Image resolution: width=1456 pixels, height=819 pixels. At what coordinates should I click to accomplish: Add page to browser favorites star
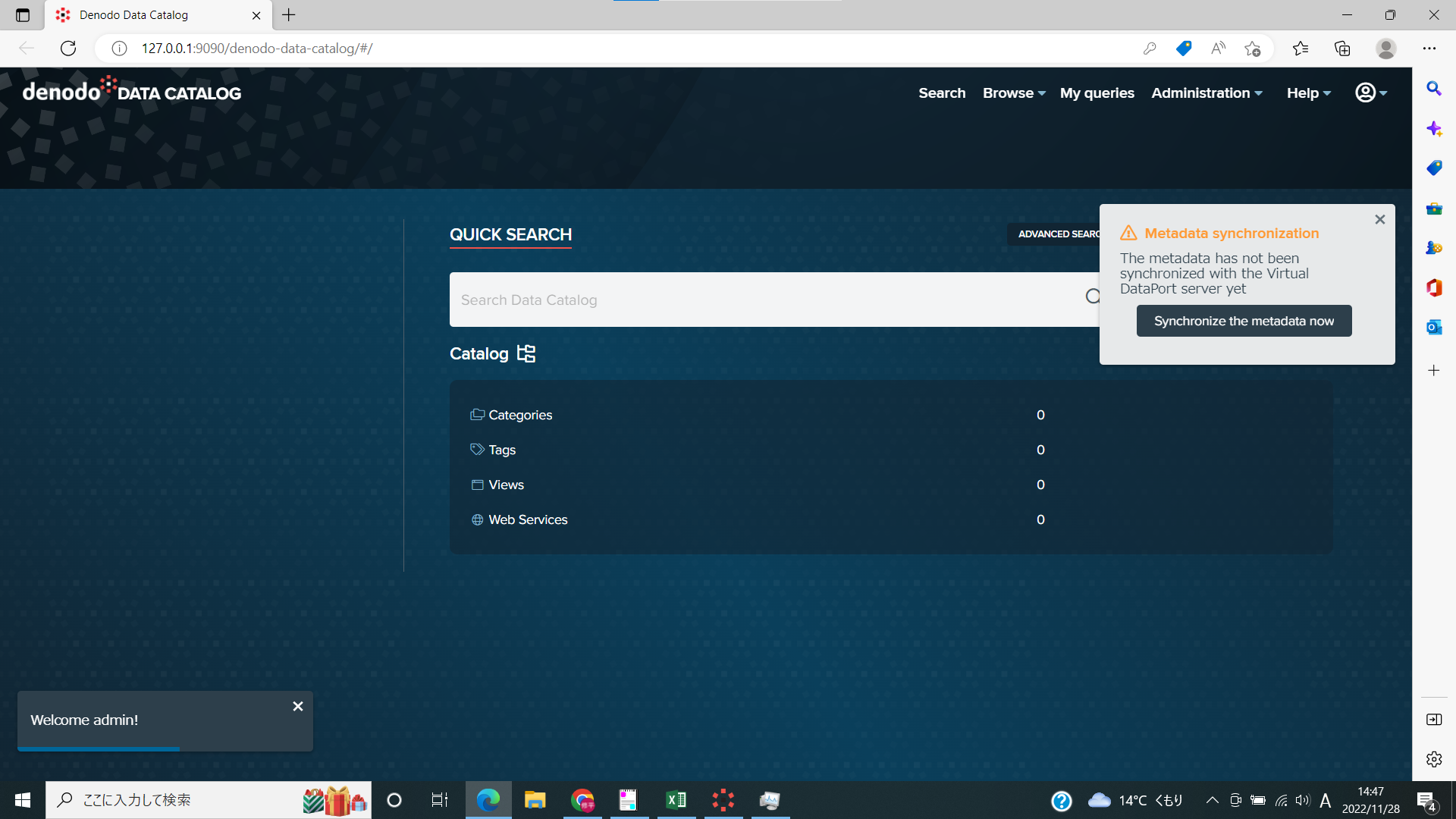click(x=1252, y=49)
